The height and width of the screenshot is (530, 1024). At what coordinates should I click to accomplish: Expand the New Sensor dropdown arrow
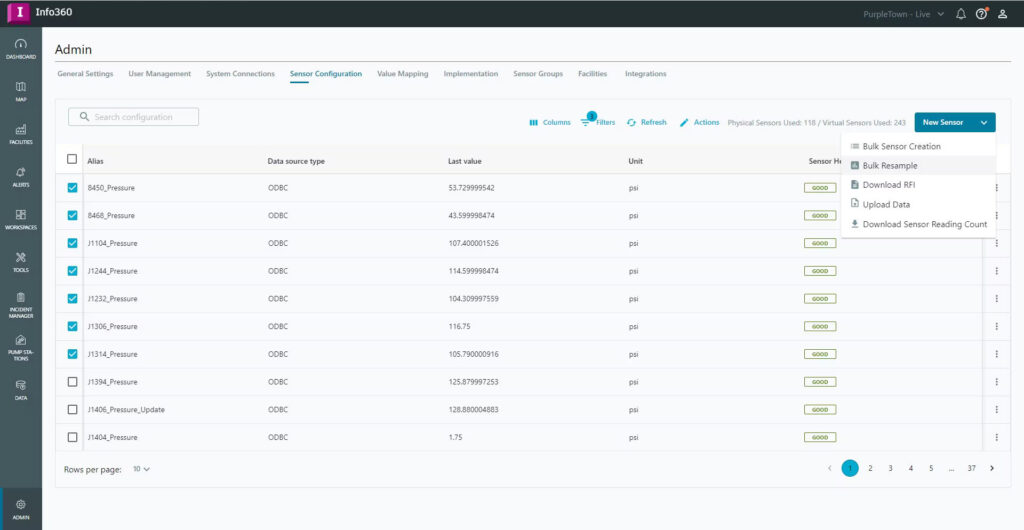coord(984,123)
